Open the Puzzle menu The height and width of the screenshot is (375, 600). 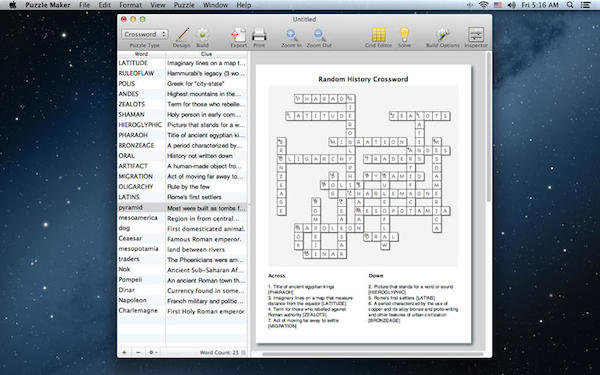coord(184,5)
